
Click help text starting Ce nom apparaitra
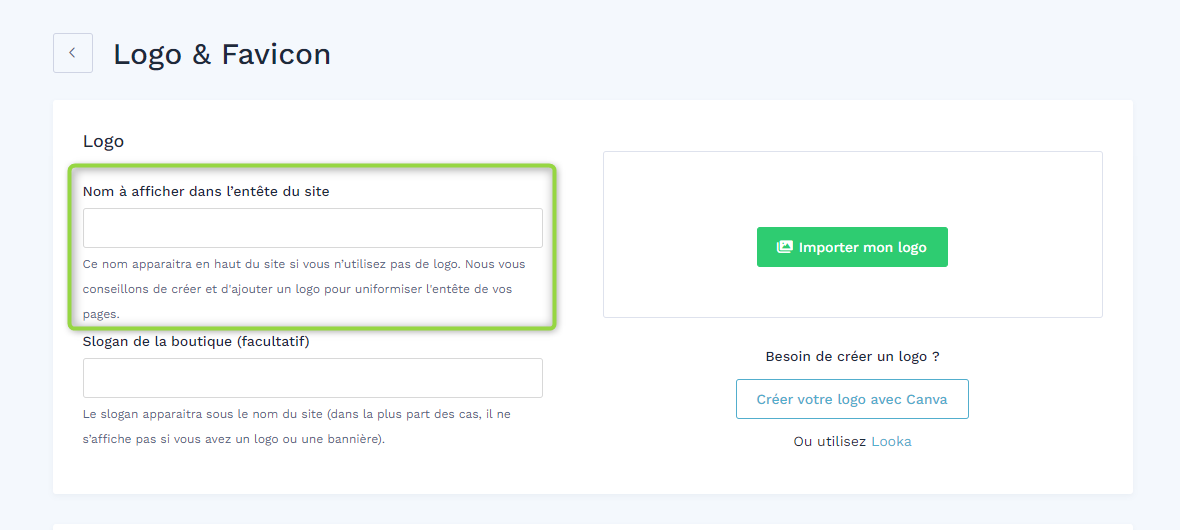[x=304, y=289]
